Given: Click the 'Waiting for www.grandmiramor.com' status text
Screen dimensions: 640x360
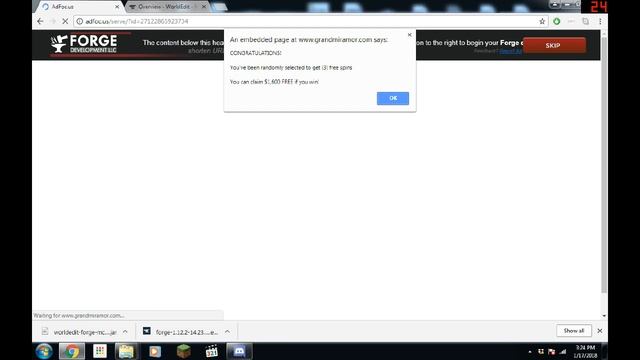Looking at the screenshot, I should click(79, 316).
